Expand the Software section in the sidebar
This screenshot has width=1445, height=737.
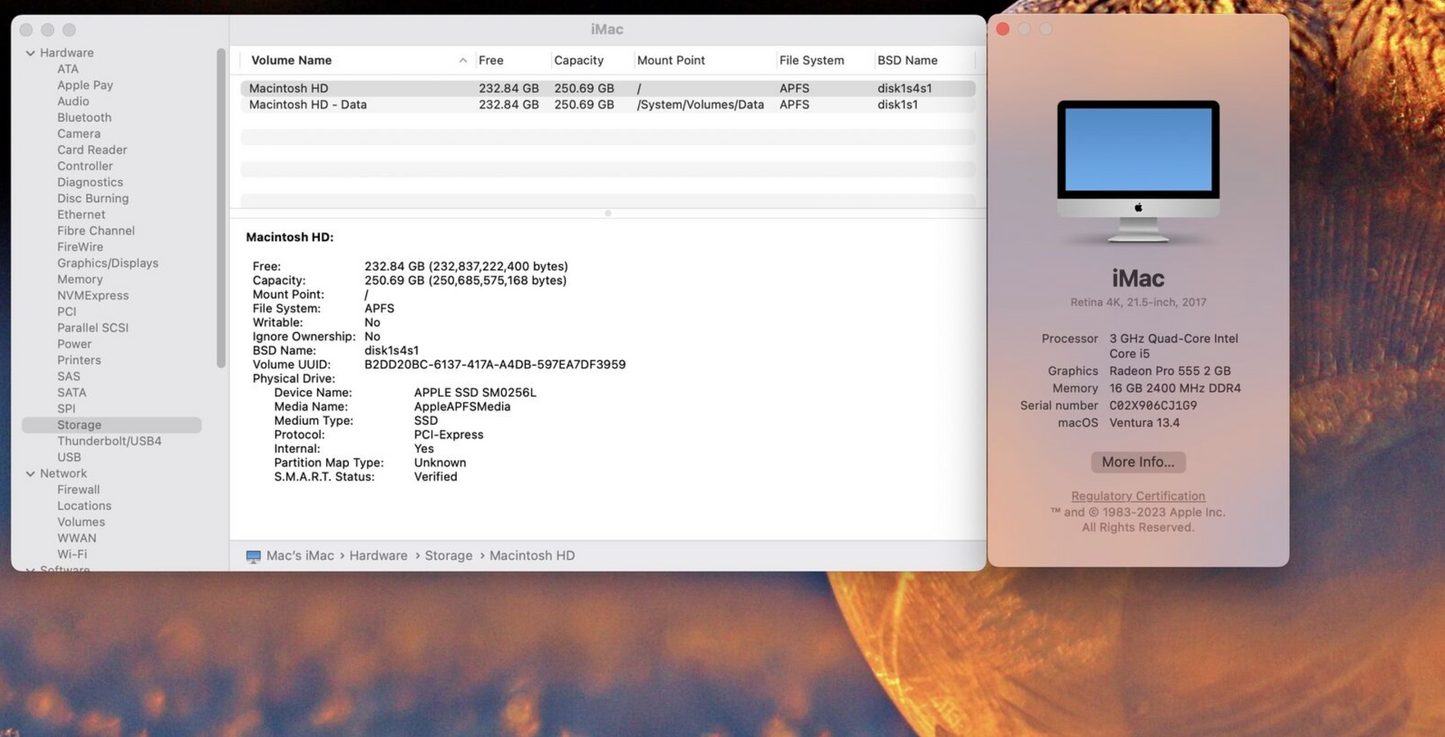29,570
